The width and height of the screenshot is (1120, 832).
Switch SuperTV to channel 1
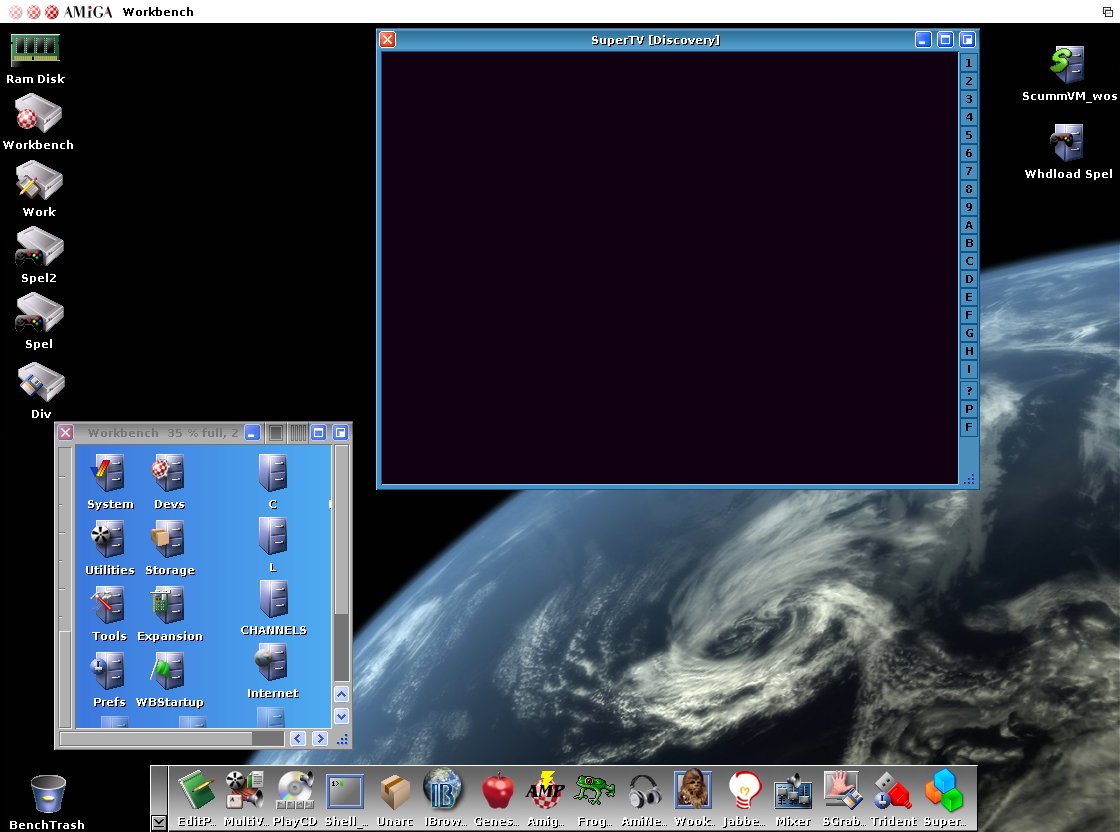click(969, 63)
